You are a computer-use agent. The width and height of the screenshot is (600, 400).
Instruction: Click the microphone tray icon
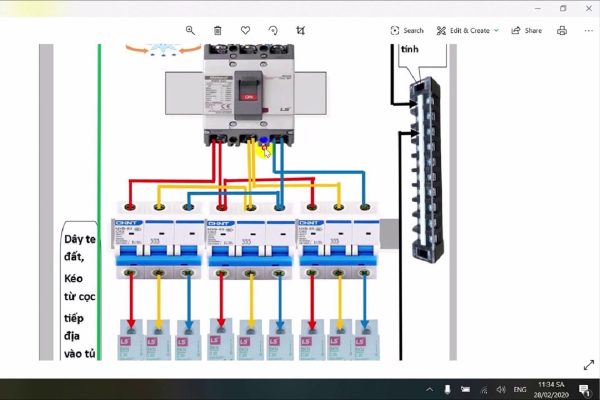447,390
